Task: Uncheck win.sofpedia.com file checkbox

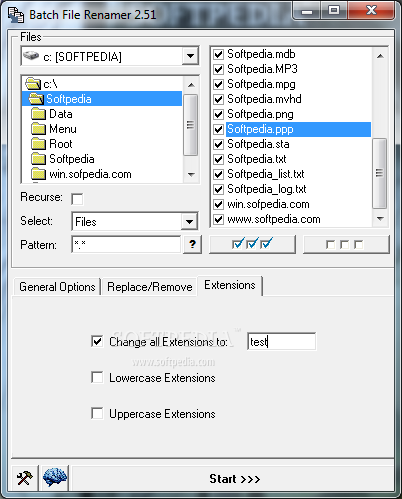Action: [218, 204]
